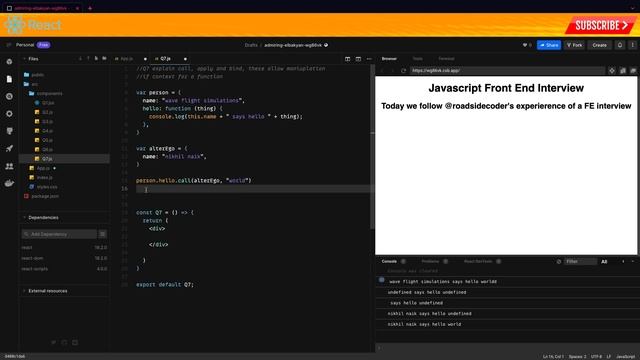This screenshot has height=360, width=640.
Task: Click the SUBSCRIBE banner button
Action: [600, 26]
